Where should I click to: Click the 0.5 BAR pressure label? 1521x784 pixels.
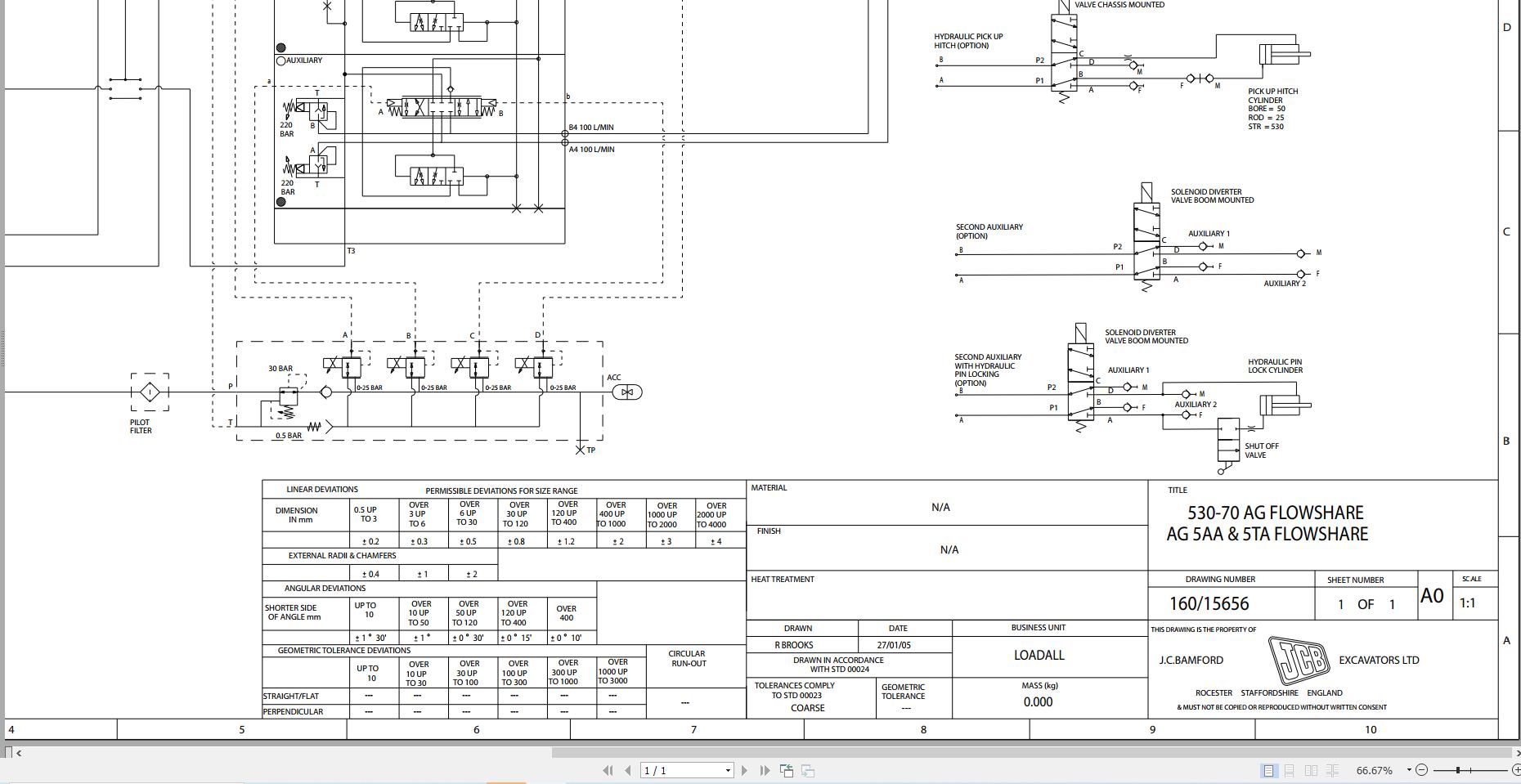[x=288, y=436]
